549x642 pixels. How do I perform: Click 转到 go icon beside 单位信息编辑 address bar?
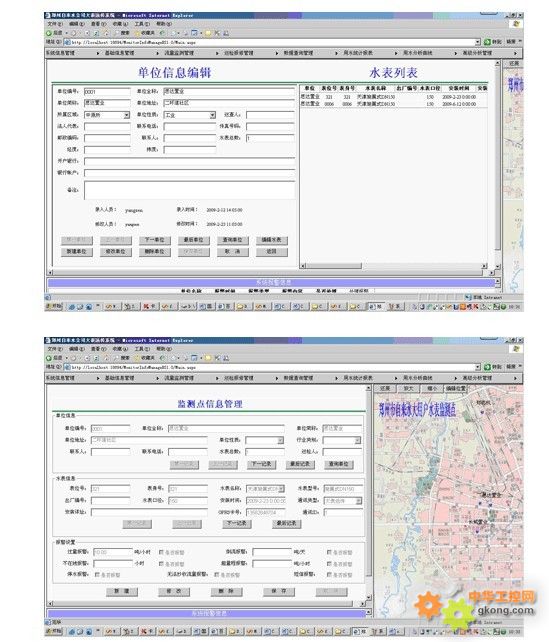[487, 42]
